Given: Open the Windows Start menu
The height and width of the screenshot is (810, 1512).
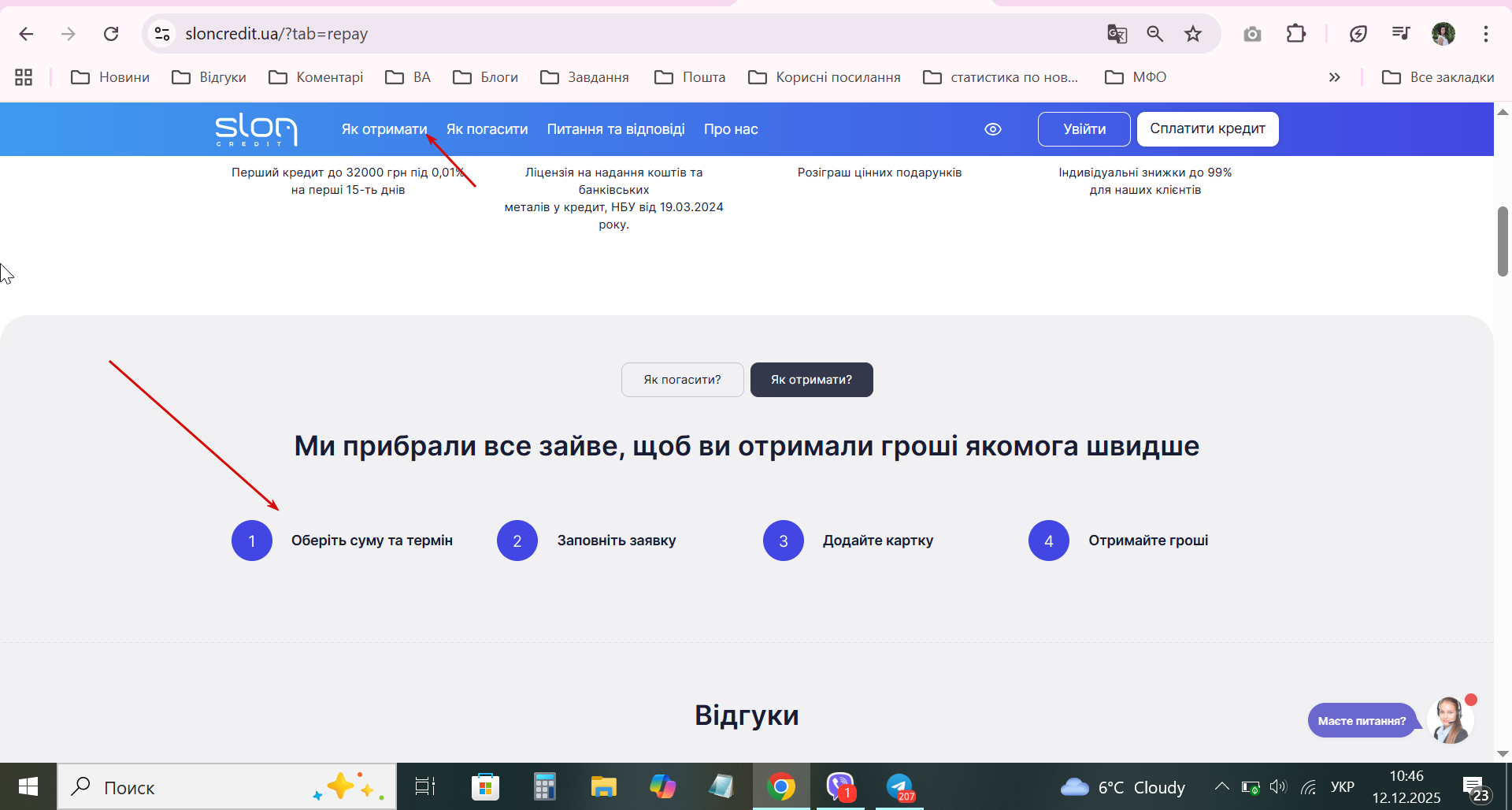Looking at the screenshot, I should point(28,786).
